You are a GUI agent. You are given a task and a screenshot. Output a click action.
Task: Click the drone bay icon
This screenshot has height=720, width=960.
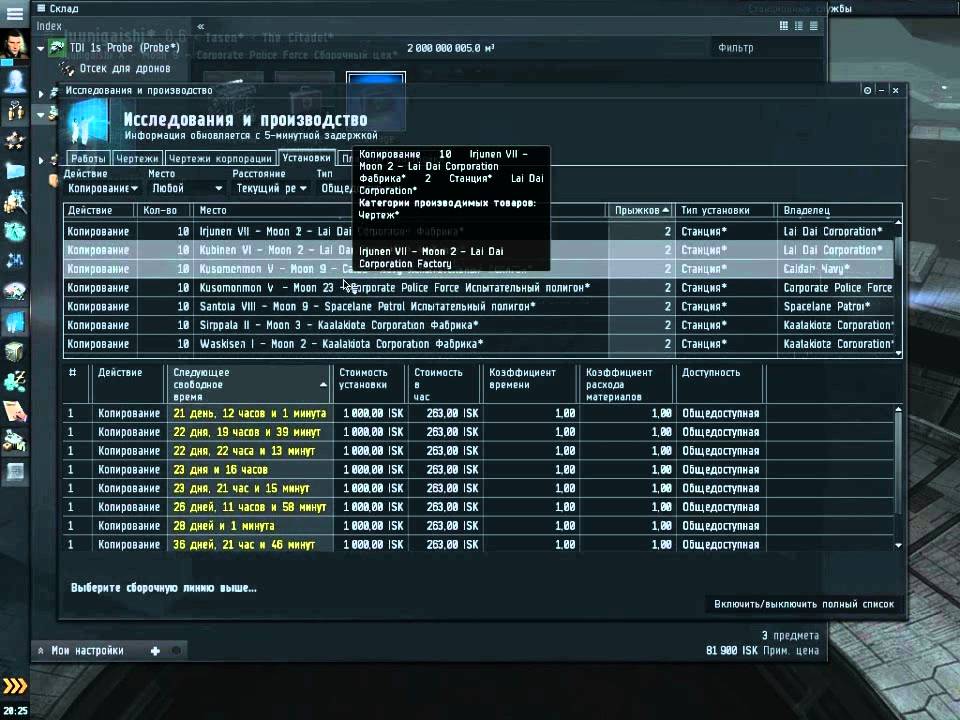click(x=67, y=69)
